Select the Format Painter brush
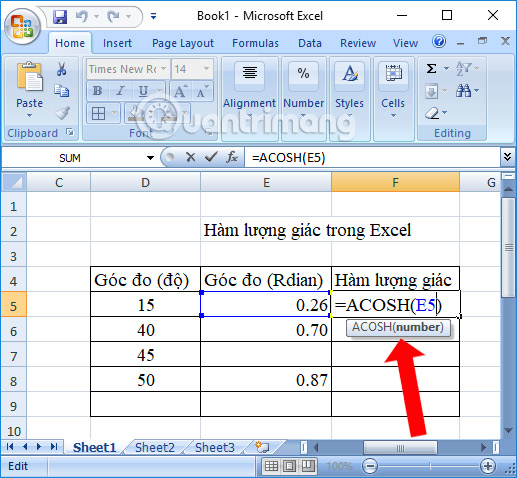Viewport: 517px width, 478px height. tap(62, 113)
